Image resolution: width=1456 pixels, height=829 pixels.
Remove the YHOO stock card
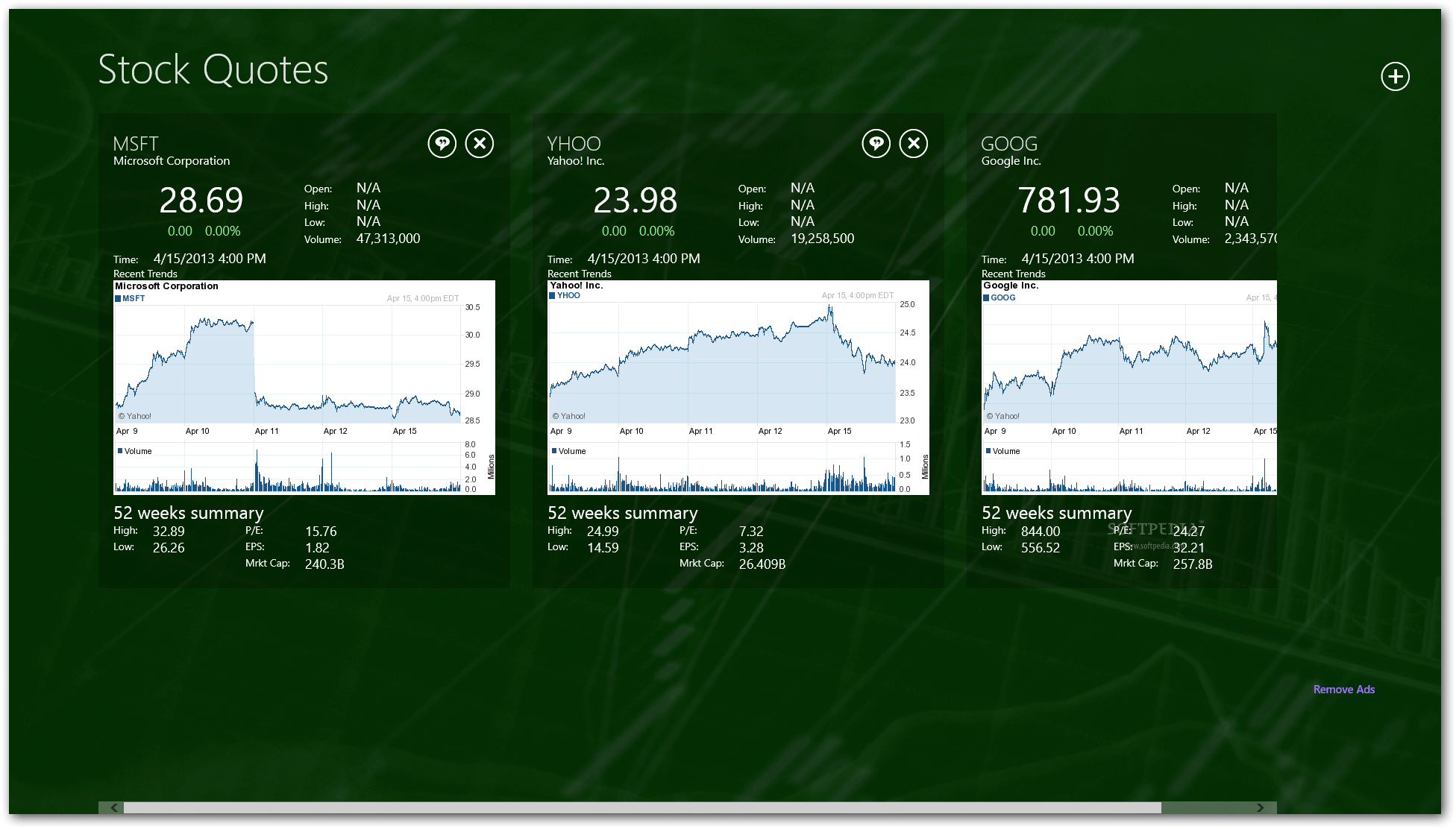point(914,143)
